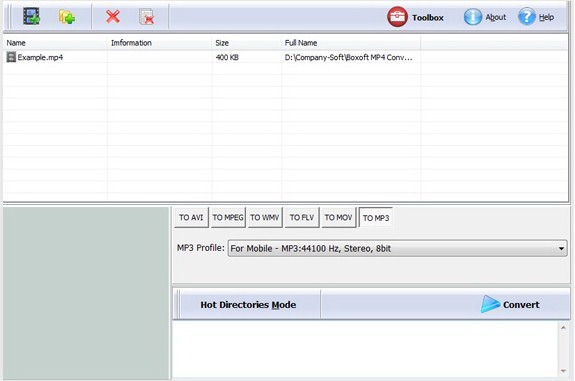Open the Toolbox
This screenshot has height=381, width=575.
(x=415, y=17)
